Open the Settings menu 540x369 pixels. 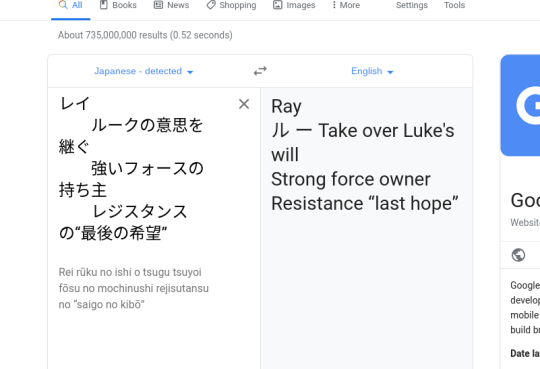[x=412, y=5]
